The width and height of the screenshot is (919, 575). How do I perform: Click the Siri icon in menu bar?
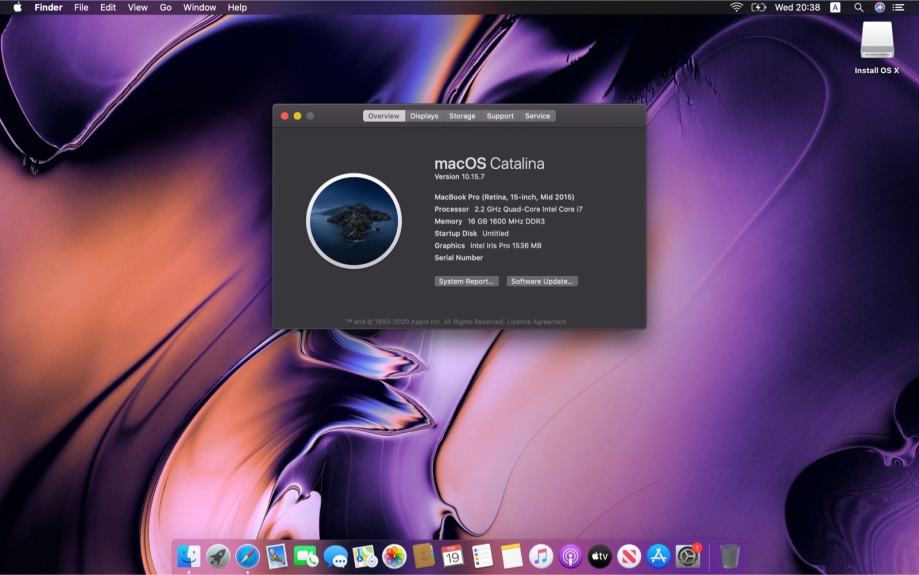click(880, 7)
